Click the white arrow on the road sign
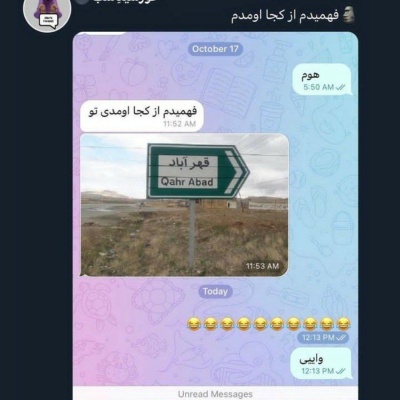400x400 pixels. [234, 172]
